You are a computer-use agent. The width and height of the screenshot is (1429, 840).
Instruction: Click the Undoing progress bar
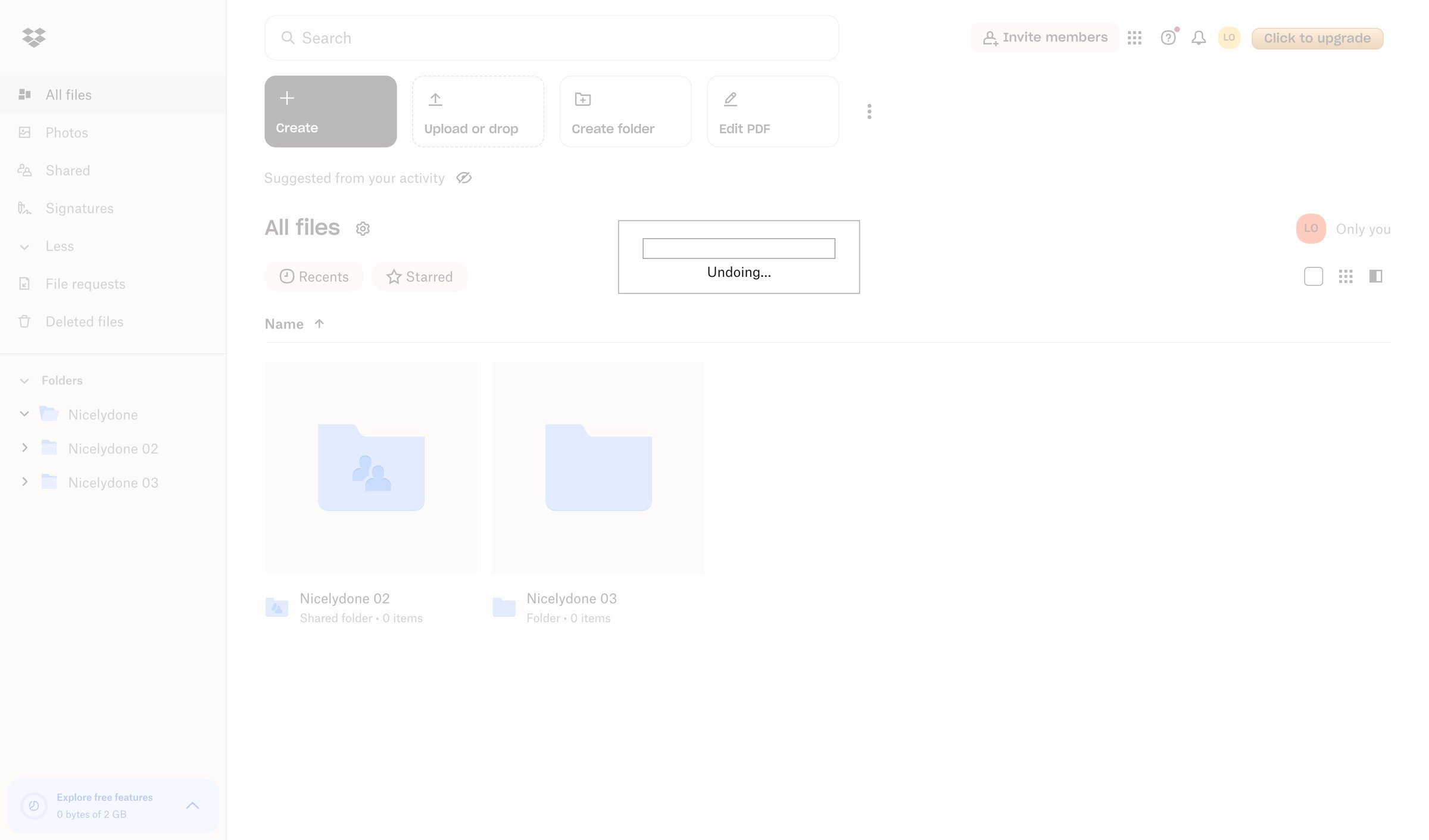point(739,248)
